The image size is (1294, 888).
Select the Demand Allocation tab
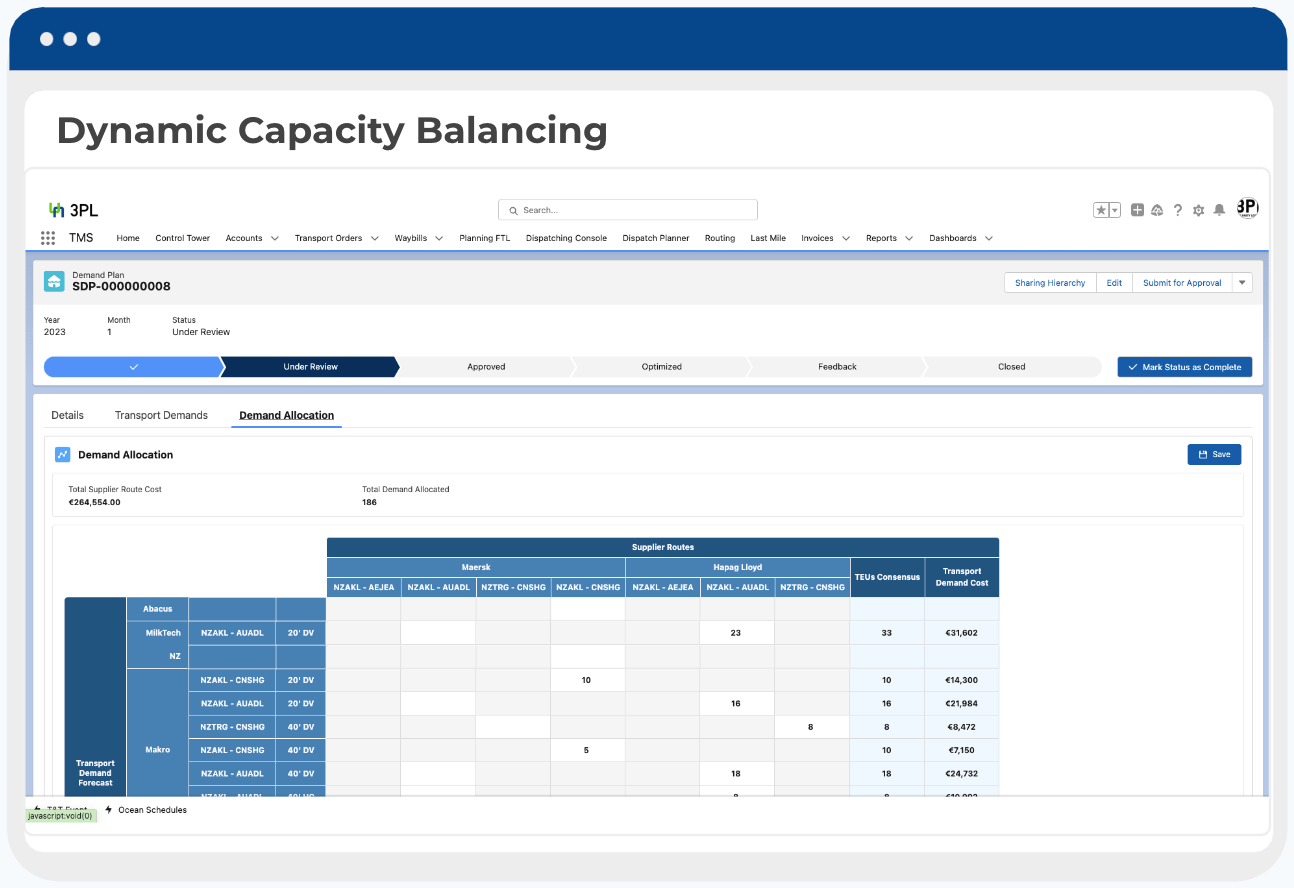[x=287, y=415]
